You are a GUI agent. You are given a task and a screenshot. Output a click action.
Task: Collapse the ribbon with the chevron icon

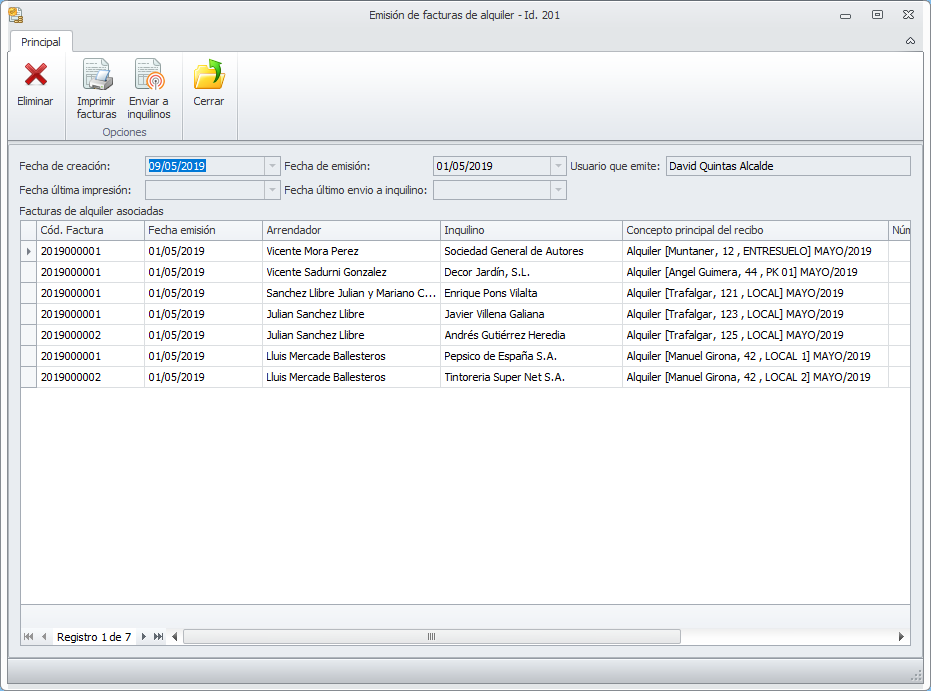point(910,41)
